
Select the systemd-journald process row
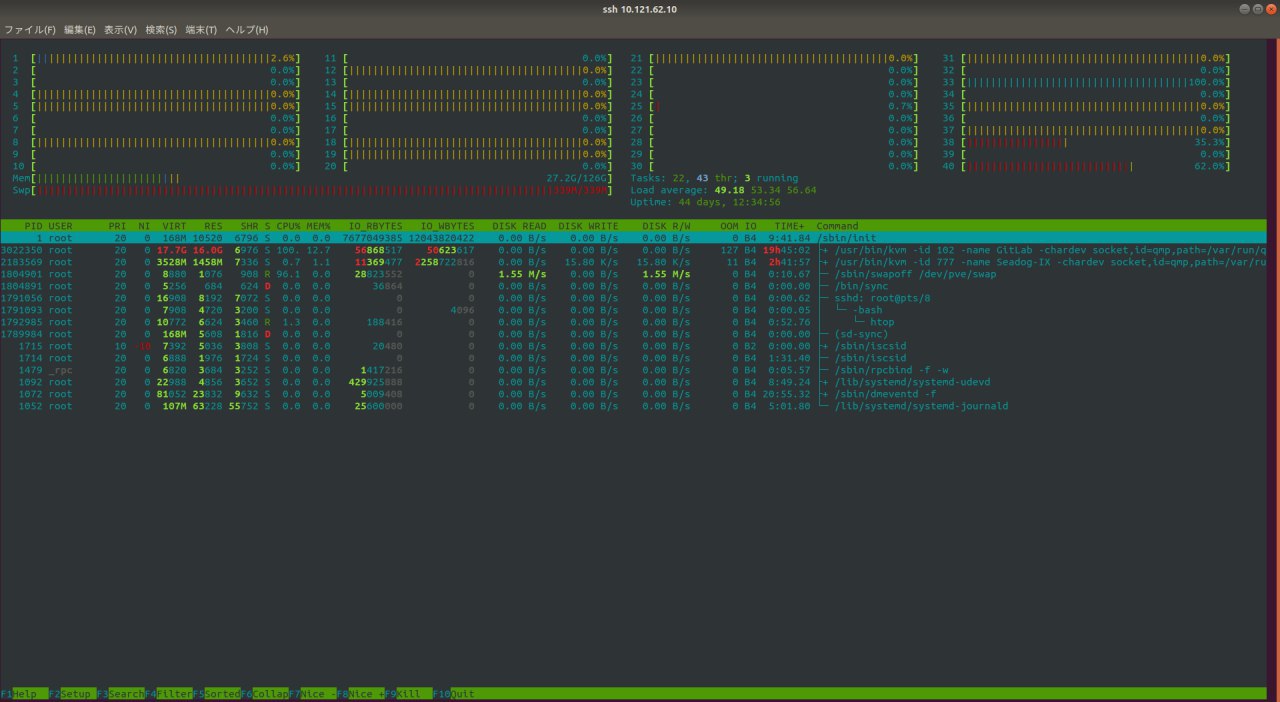633,406
